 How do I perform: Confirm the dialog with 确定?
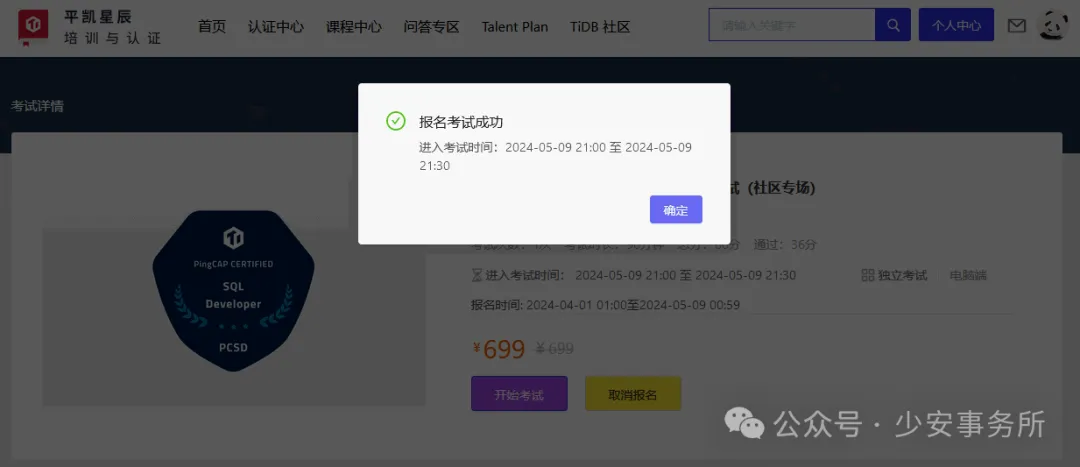pyautogui.click(x=676, y=210)
